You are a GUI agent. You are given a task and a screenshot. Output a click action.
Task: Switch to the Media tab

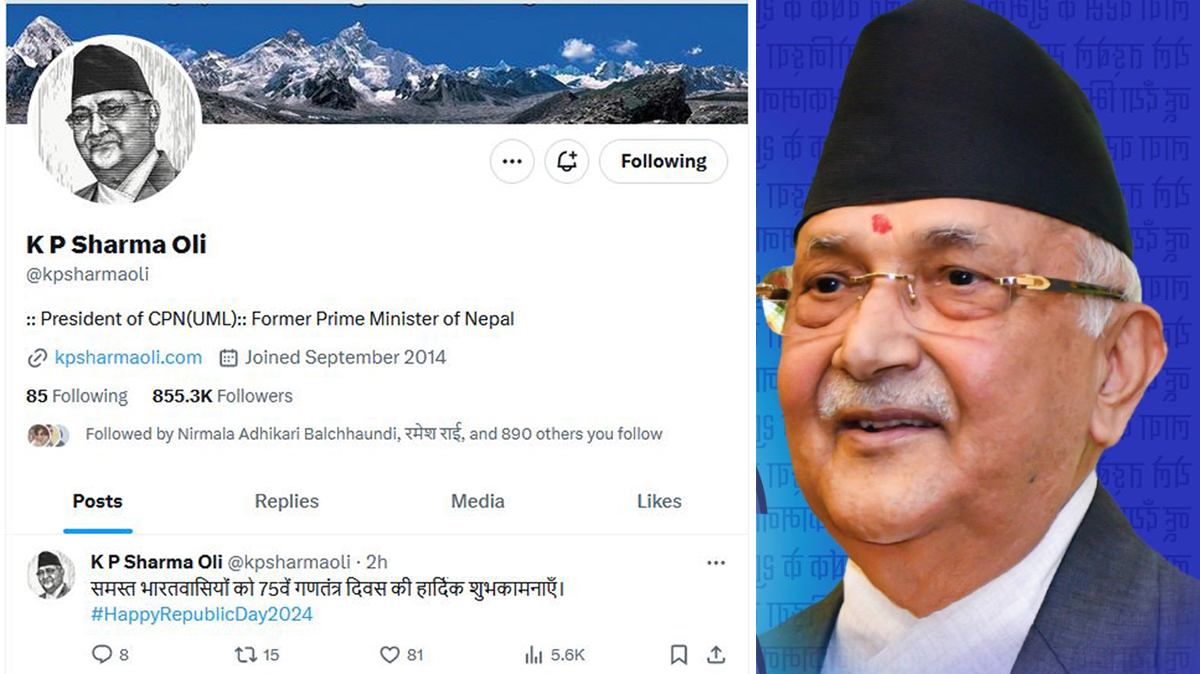pyautogui.click(x=478, y=502)
